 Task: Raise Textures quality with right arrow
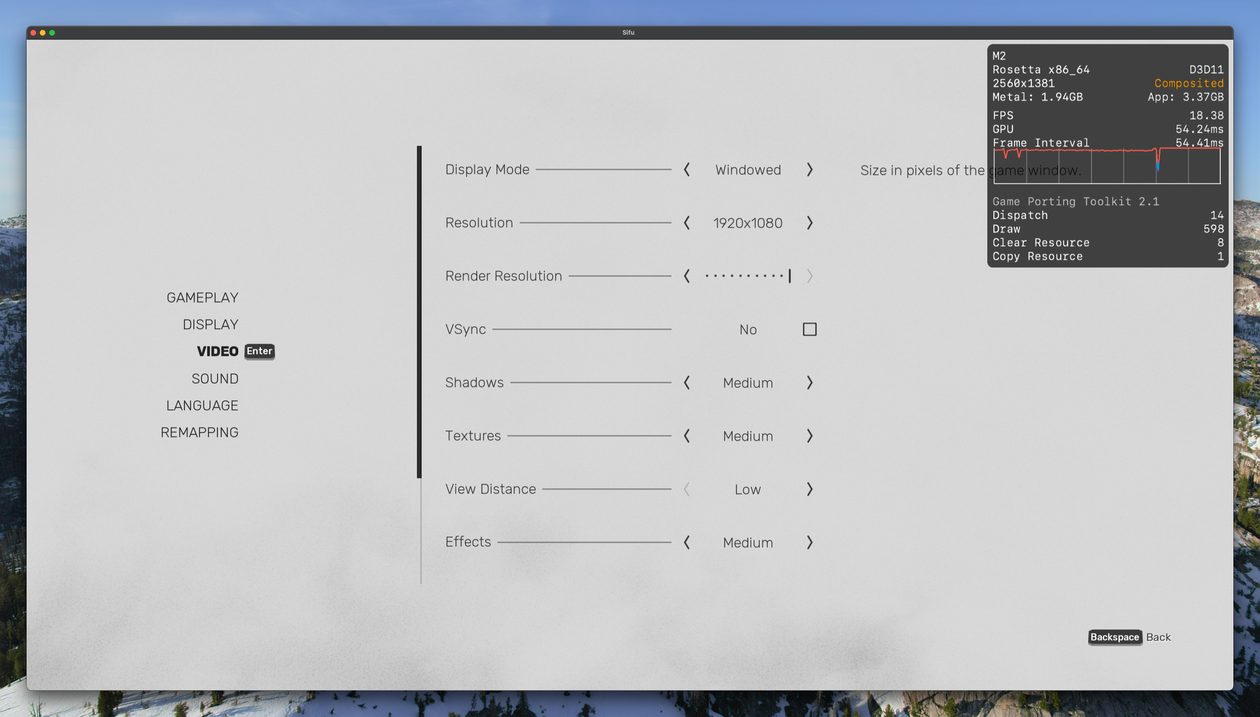coord(809,436)
